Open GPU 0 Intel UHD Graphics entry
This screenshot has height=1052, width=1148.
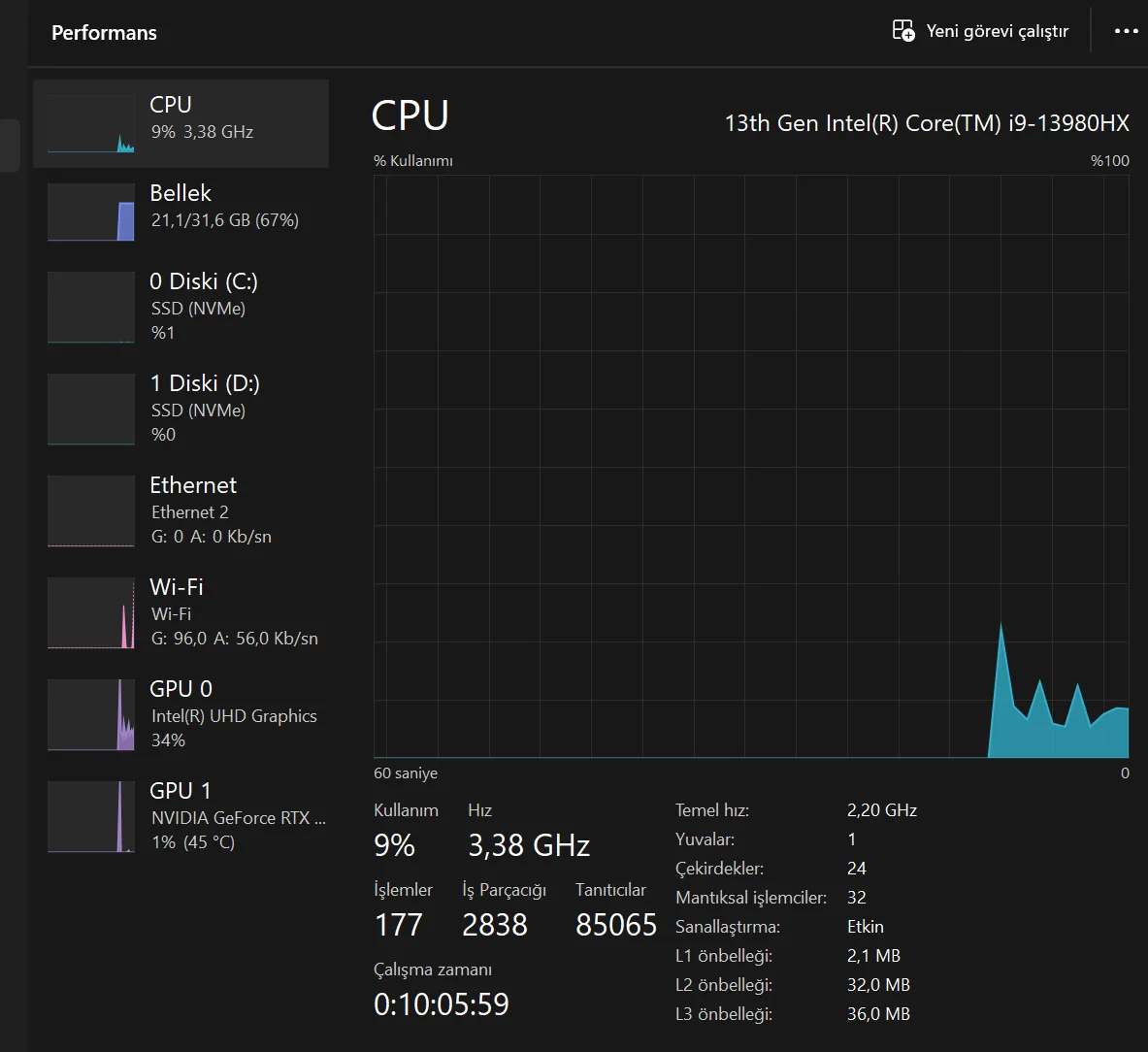coord(180,713)
